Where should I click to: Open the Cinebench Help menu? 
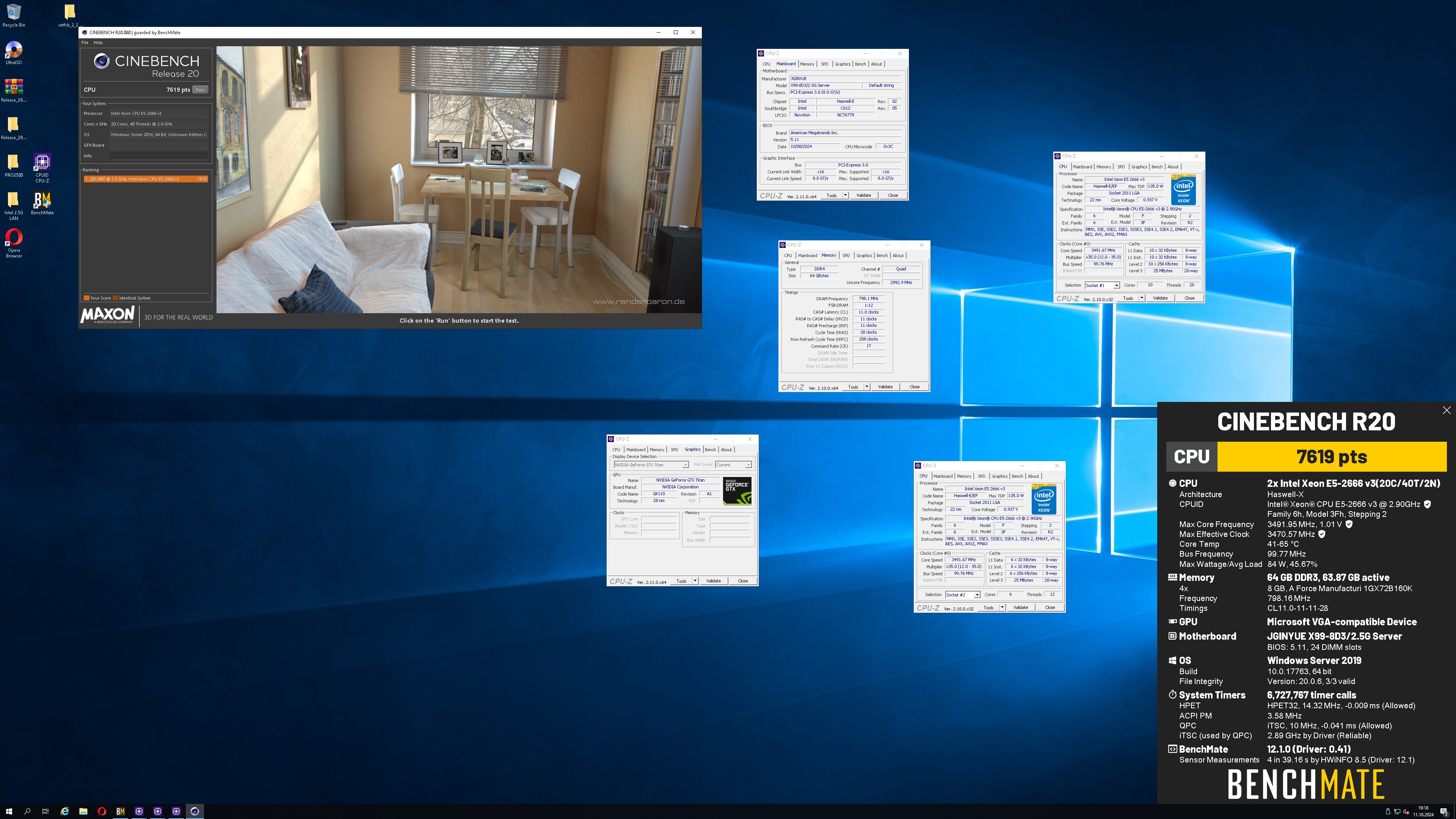pyautogui.click(x=98, y=42)
